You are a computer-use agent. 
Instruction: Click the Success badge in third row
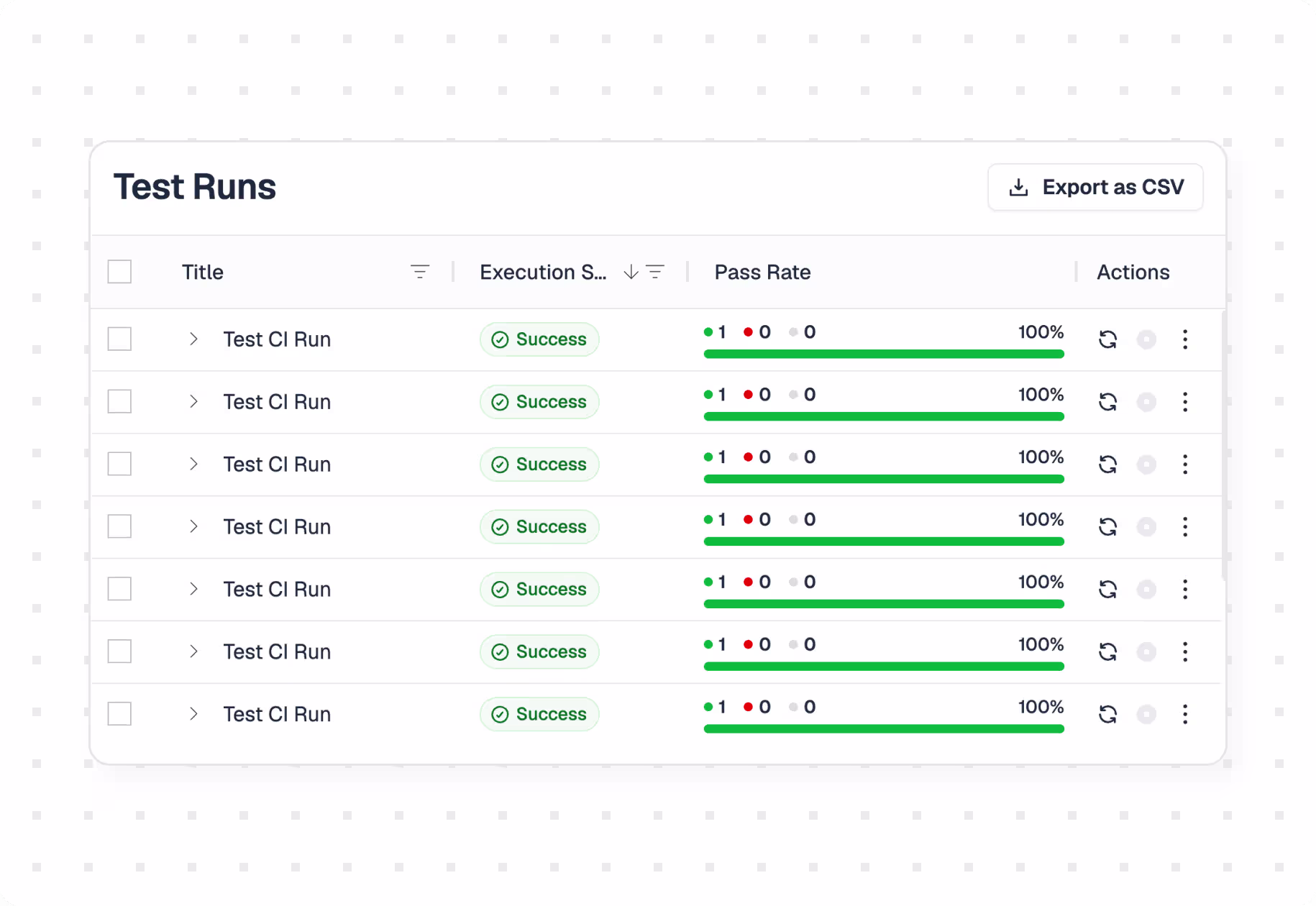[539, 464]
